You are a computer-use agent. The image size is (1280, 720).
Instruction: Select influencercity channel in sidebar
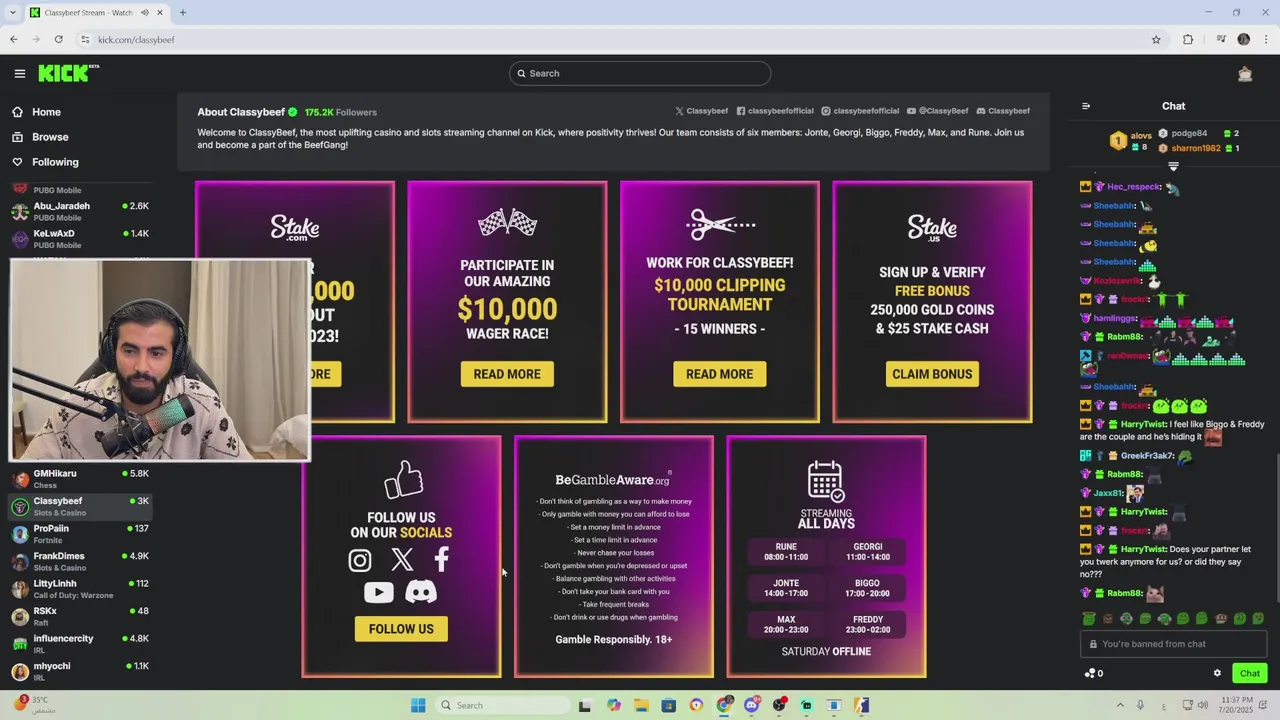(80, 644)
